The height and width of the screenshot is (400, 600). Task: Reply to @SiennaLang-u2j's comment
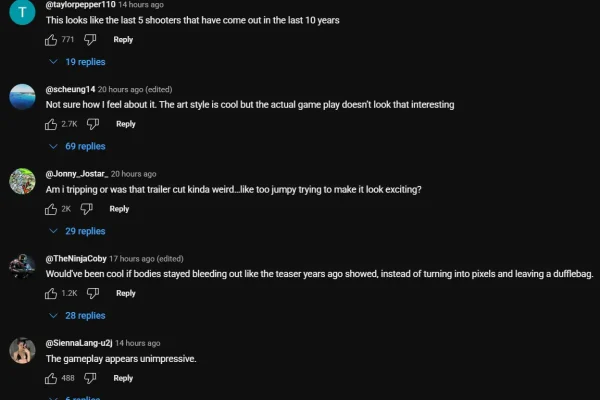(x=123, y=378)
